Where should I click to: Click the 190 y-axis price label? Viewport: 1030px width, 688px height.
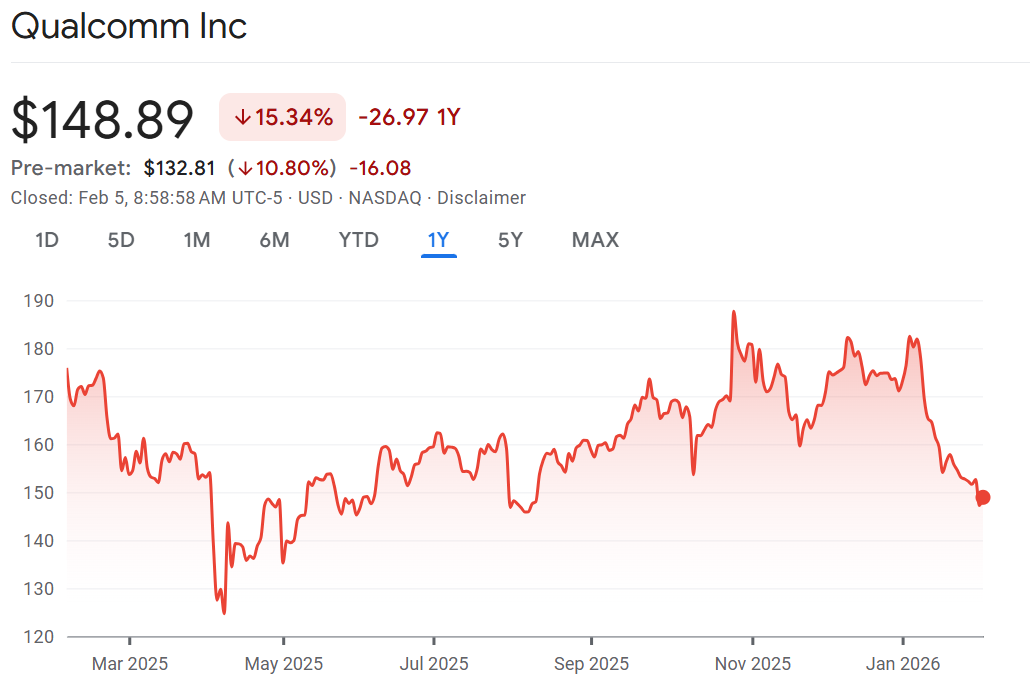[x=38, y=301]
